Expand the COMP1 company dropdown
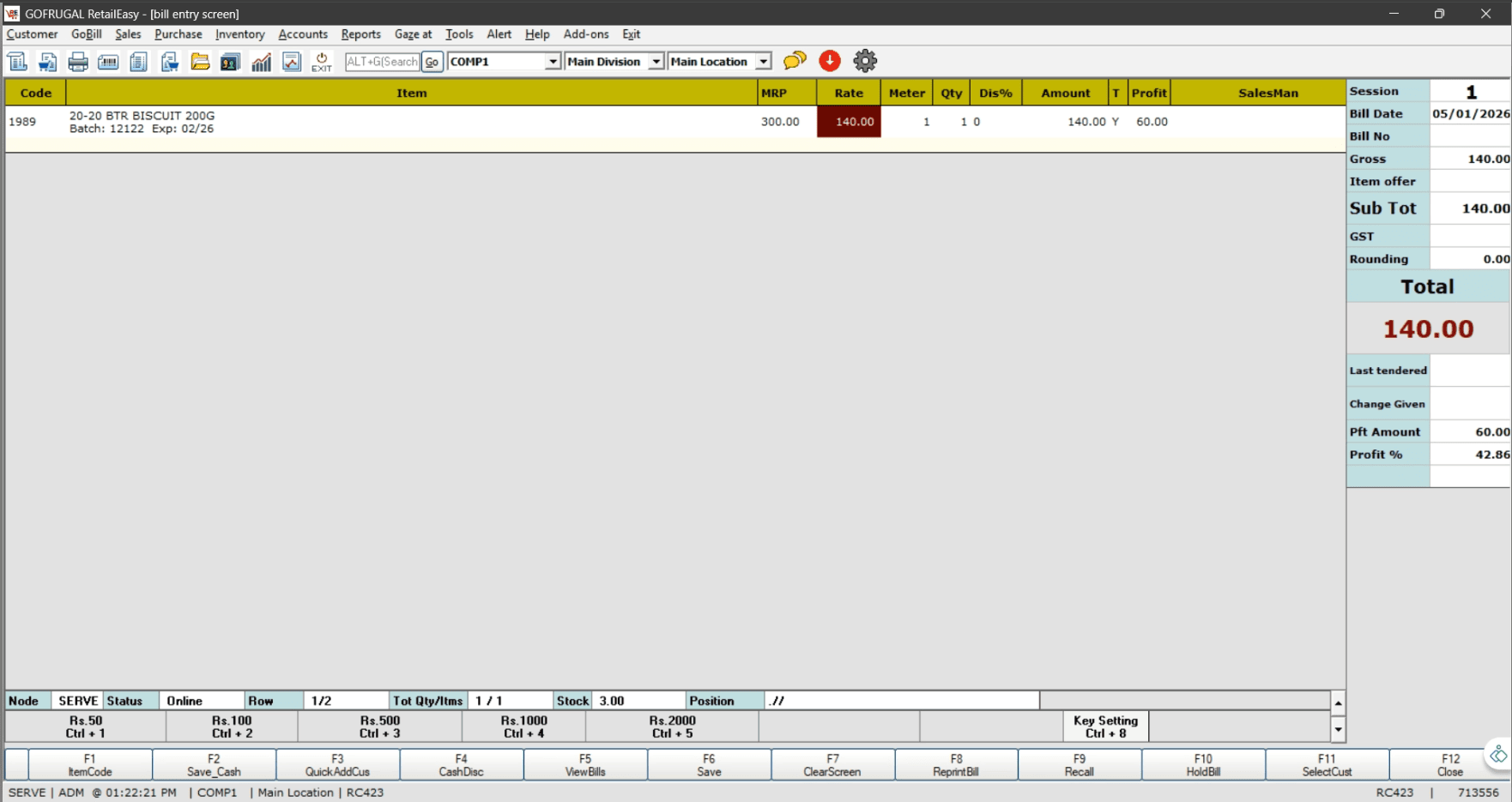Image resolution: width=1512 pixels, height=802 pixels. tap(553, 62)
